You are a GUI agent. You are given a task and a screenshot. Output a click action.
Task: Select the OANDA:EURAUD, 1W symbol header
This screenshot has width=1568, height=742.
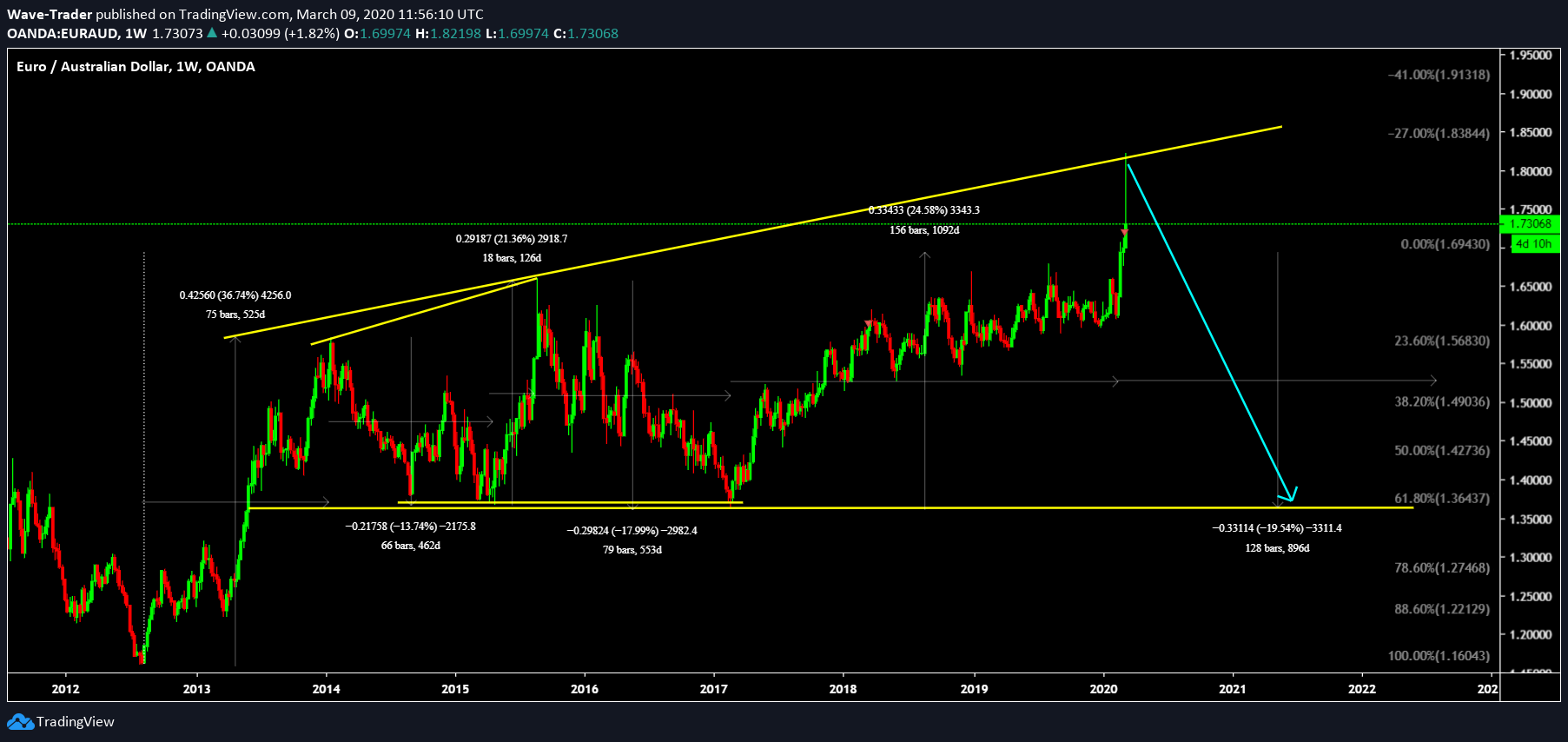tap(77, 33)
